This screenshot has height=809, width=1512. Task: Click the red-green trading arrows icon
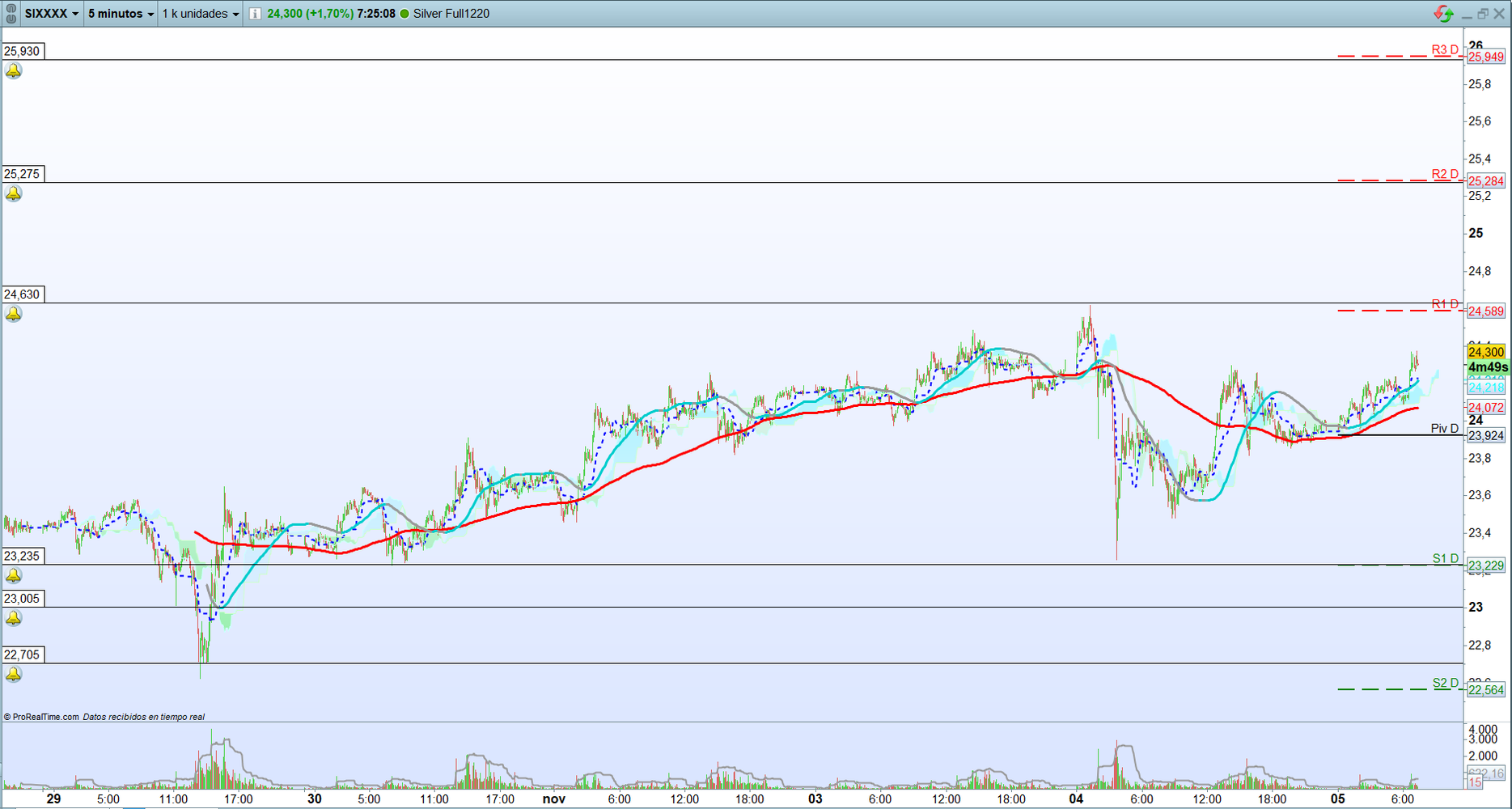1443,13
